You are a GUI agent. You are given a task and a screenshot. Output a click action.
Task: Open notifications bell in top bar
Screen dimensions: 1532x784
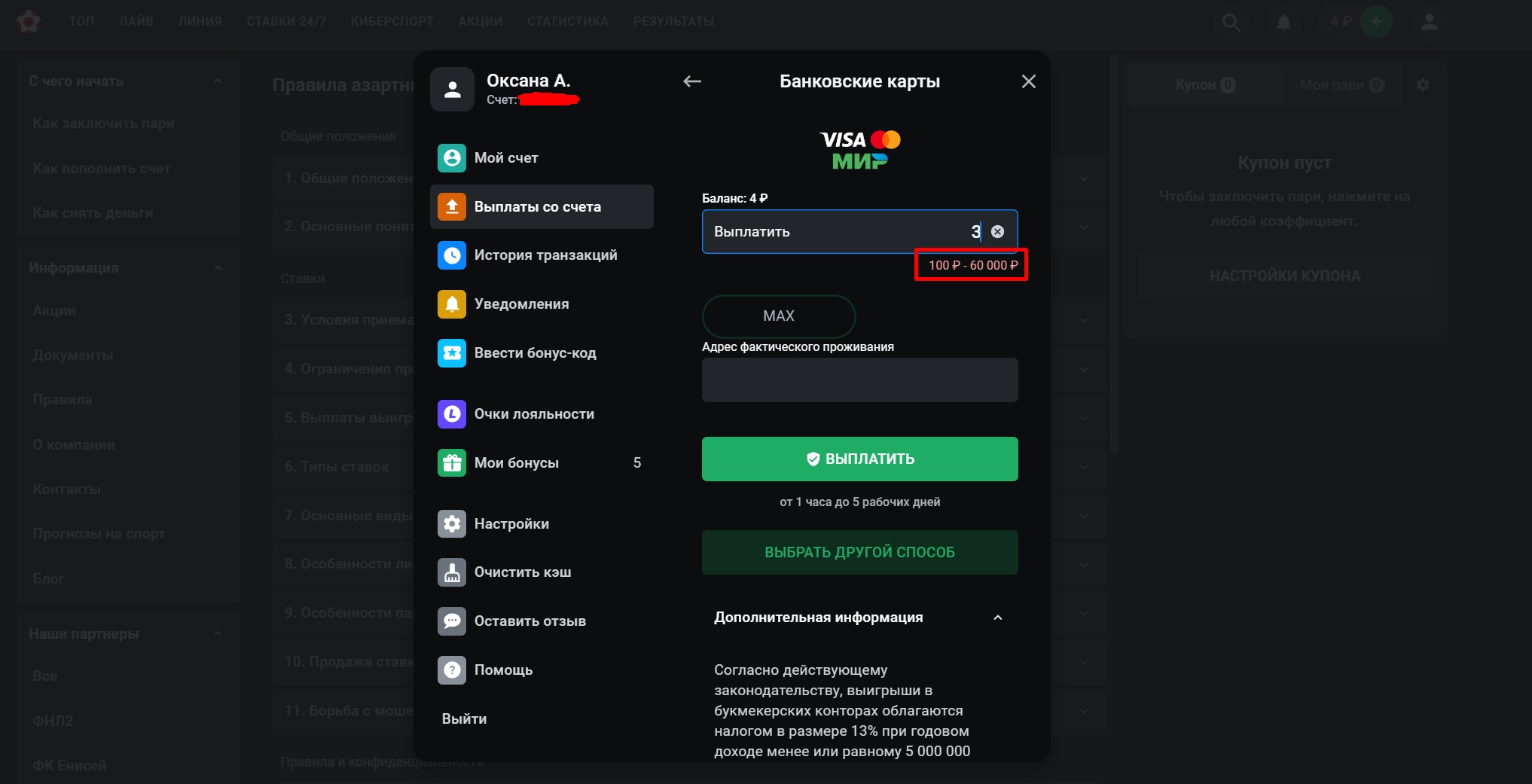point(1283,23)
